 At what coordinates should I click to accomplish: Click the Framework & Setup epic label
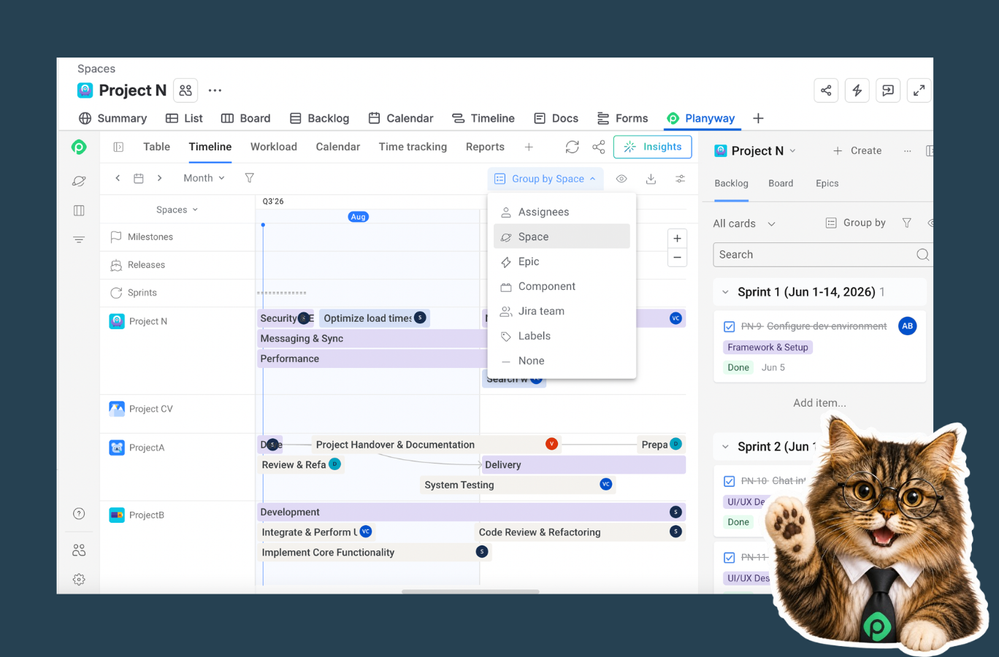768,348
